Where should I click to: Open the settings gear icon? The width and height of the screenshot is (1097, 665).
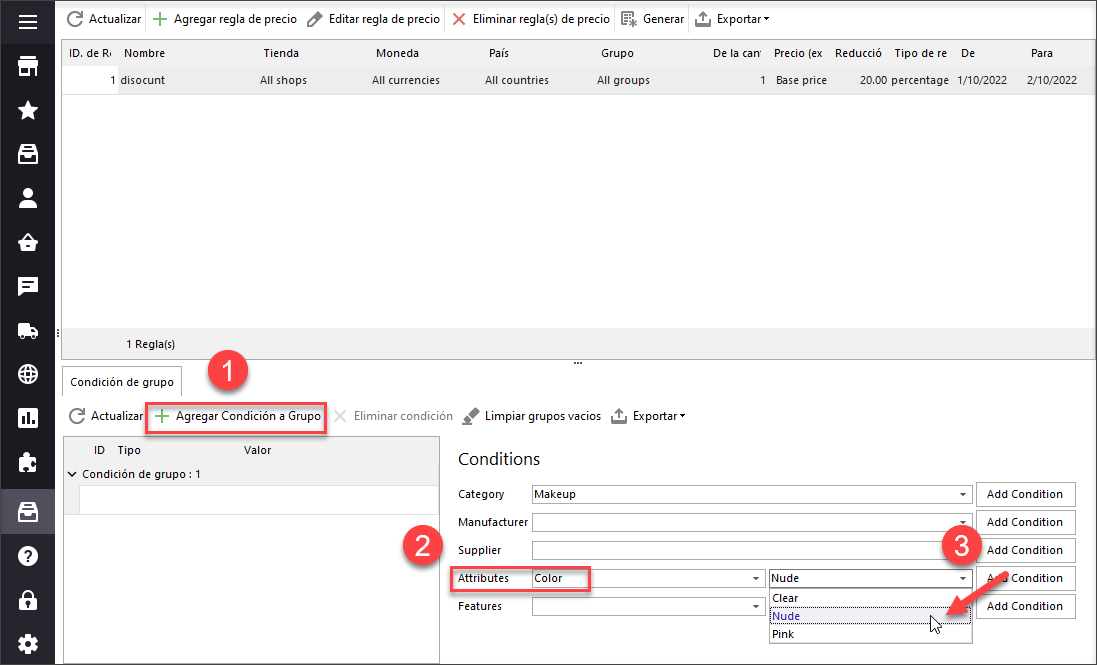click(28, 644)
